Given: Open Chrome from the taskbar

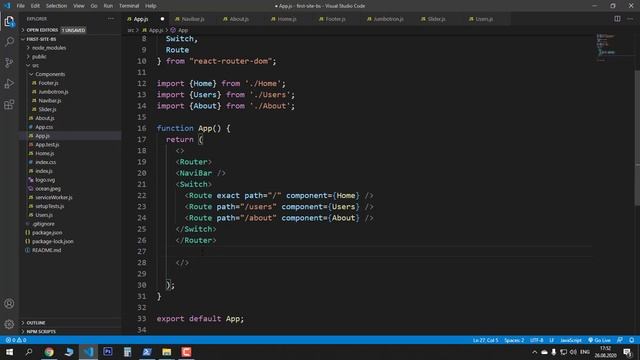Looking at the screenshot, I should (x=49, y=352).
